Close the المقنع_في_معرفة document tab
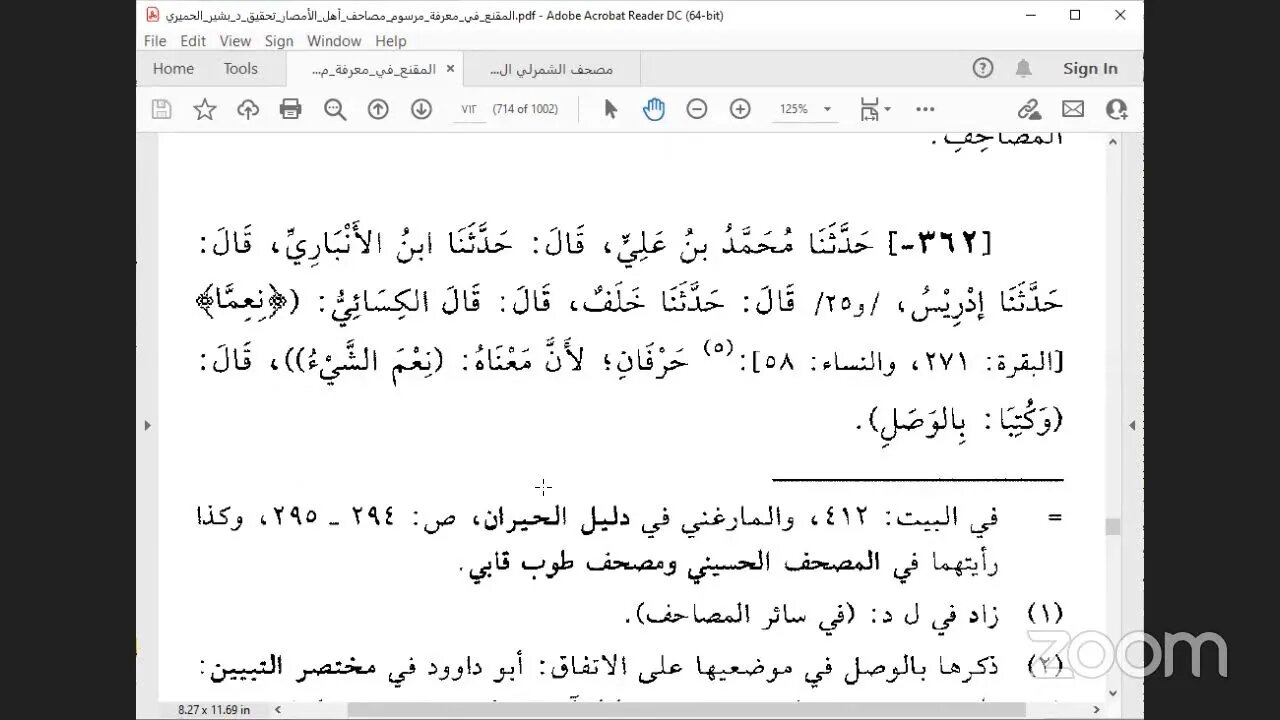The height and width of the screenshot is (720, 1280). pos(450,68)
